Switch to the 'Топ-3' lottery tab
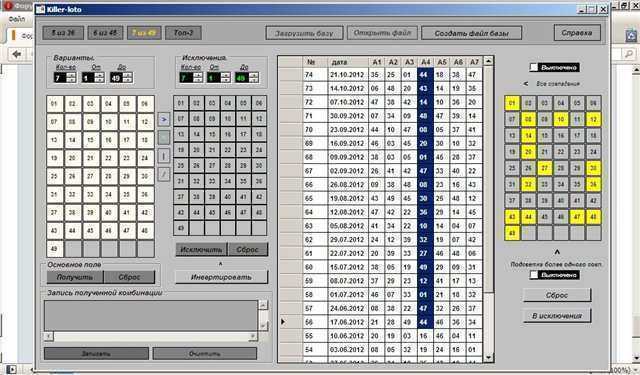Viewport: 640px width, 375px height. click(x=183, y=33)
